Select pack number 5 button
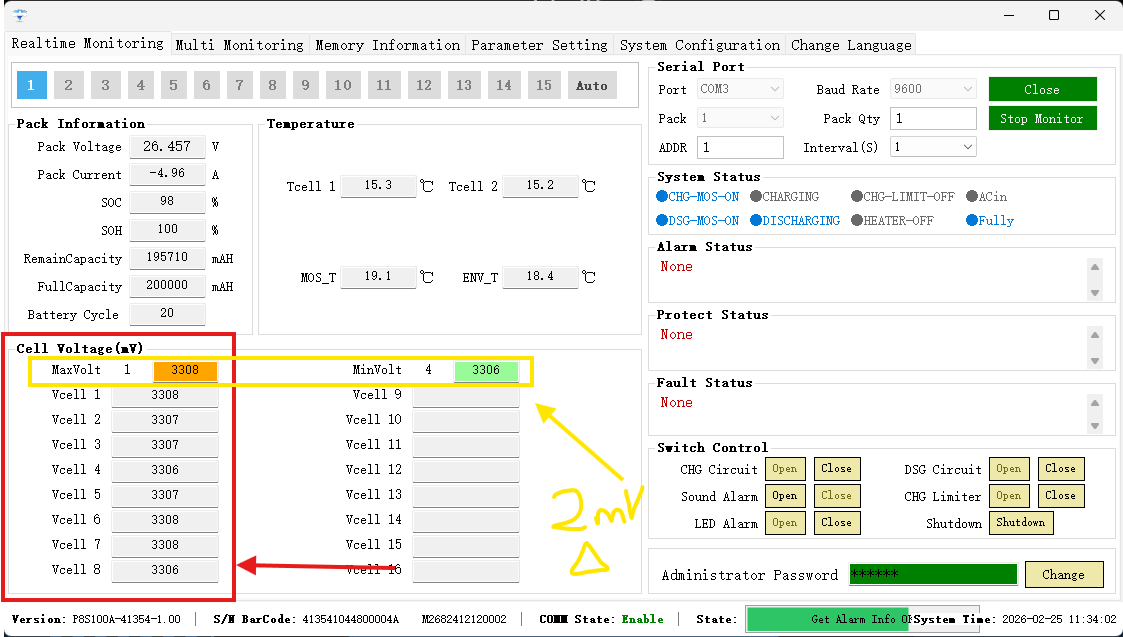The height and width of the screenshot is (637, 1123). 173,85
